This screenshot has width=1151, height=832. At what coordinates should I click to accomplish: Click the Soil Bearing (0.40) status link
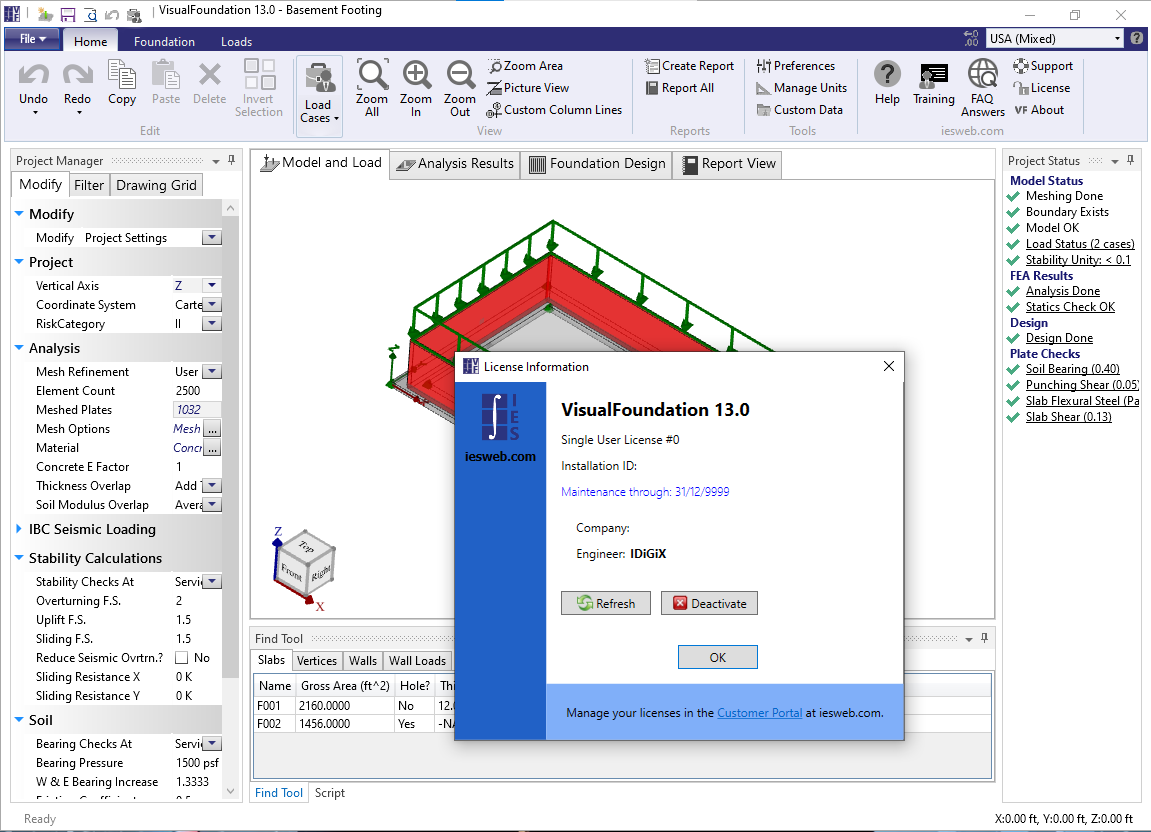pos(1072,369)
